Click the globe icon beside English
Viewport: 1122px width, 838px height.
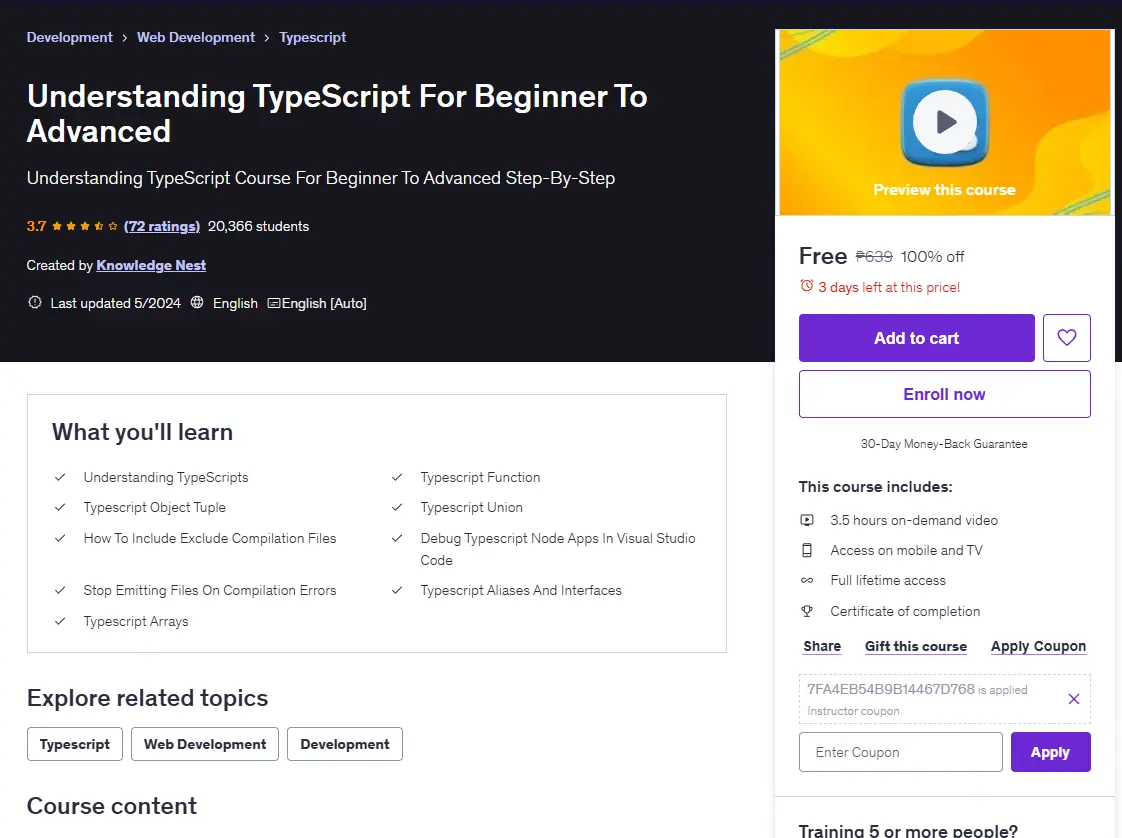[x=197, y=303]
